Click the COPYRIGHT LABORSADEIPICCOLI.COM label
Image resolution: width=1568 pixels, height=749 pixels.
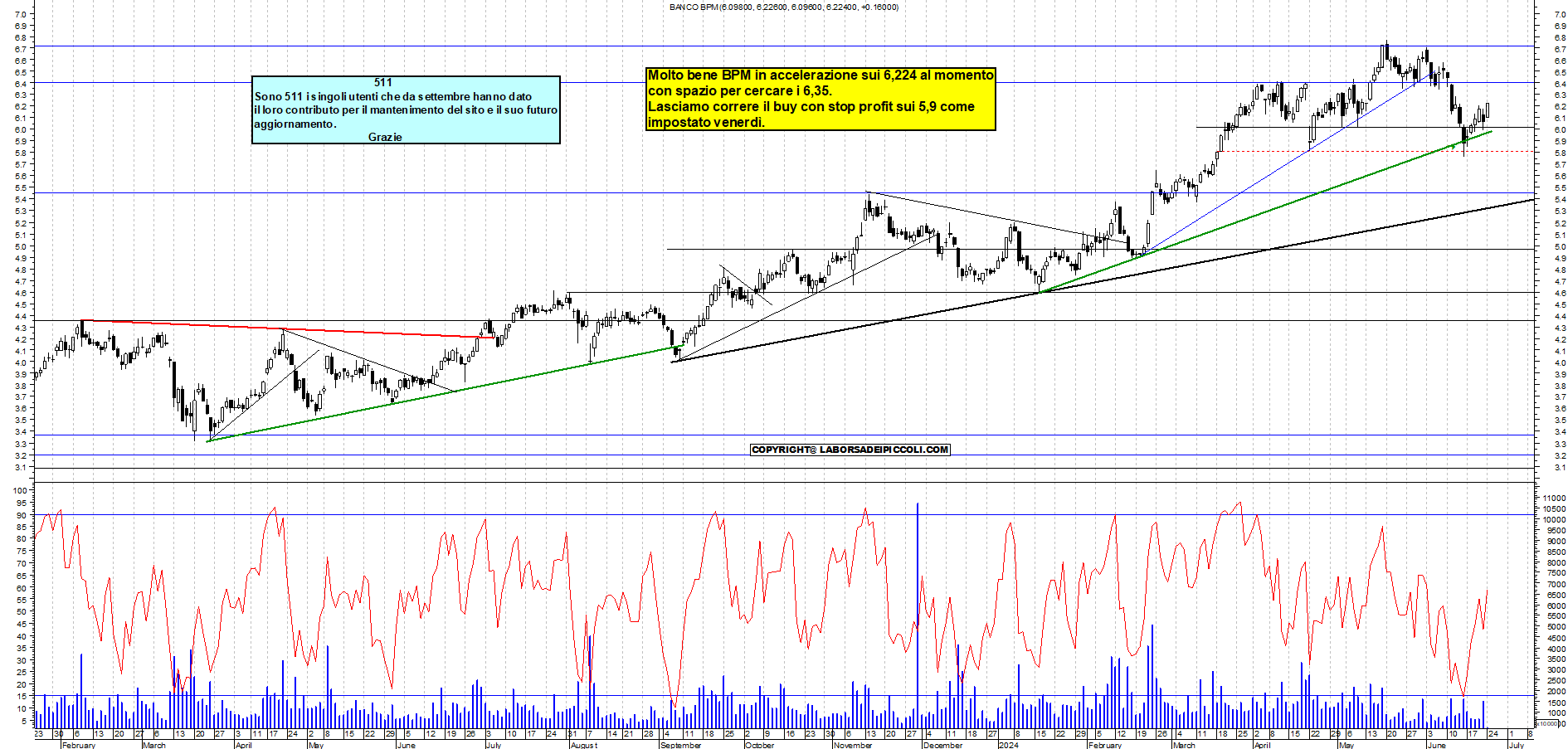tap(850, 450)
